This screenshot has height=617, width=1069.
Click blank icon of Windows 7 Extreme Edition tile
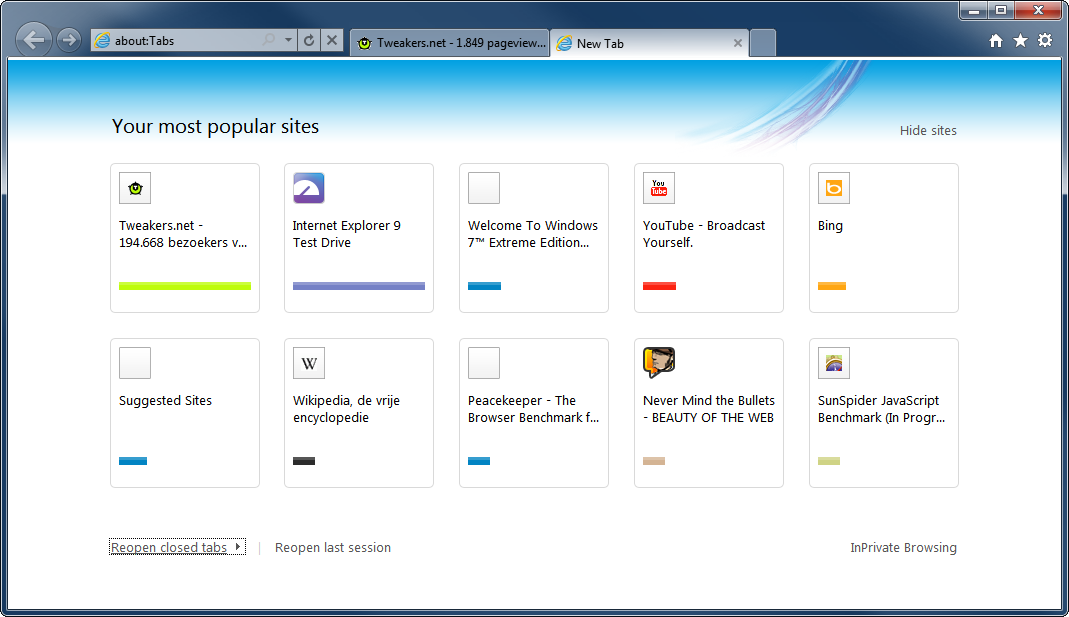[484, 188]
